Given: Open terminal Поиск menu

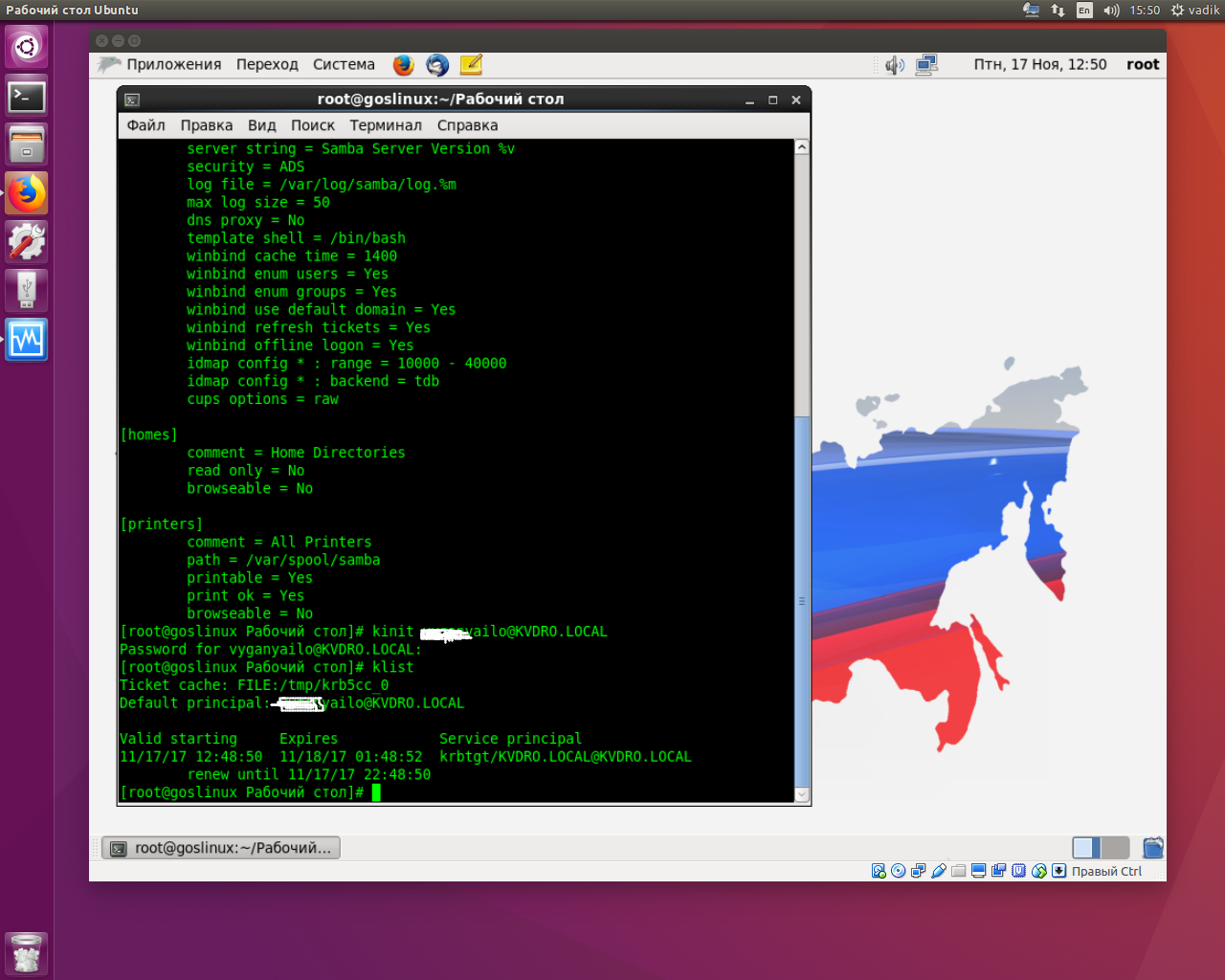Looking at the screenshot, I should click(313, 125).
